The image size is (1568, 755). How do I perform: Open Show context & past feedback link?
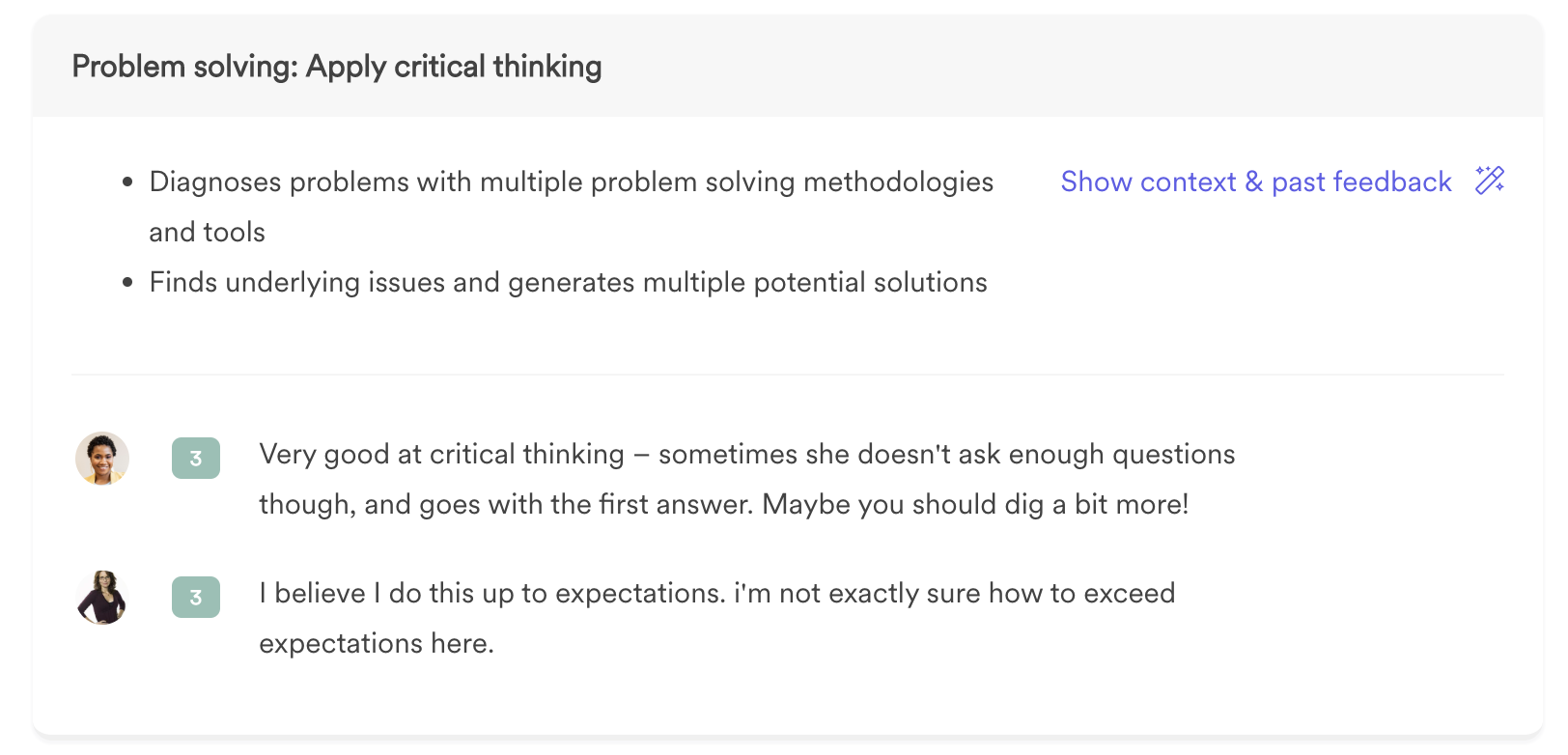[x=1256, y=182]
